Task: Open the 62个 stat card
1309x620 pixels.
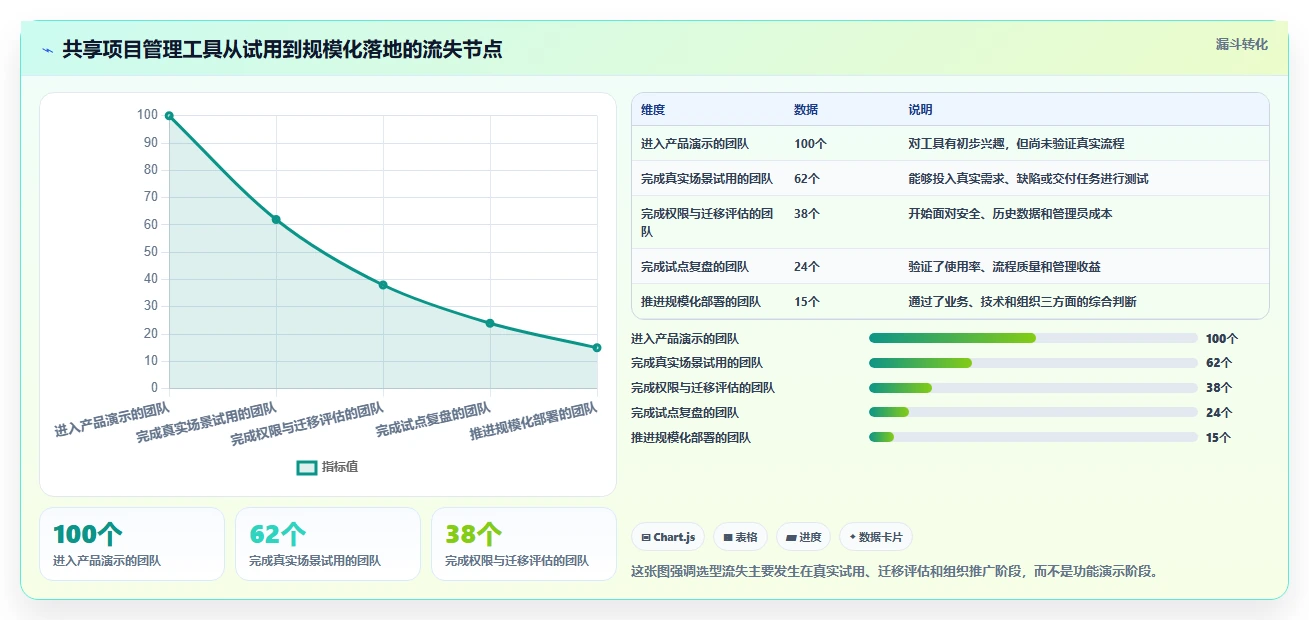Action: pyautogui.click(x=328, y=544)
